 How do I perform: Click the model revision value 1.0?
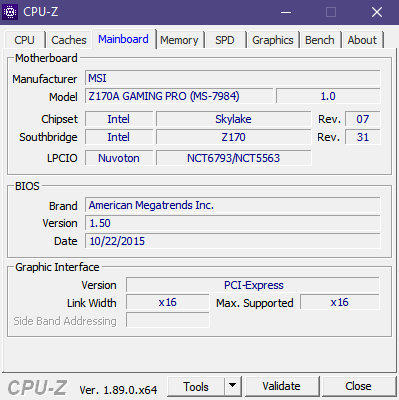328,96
